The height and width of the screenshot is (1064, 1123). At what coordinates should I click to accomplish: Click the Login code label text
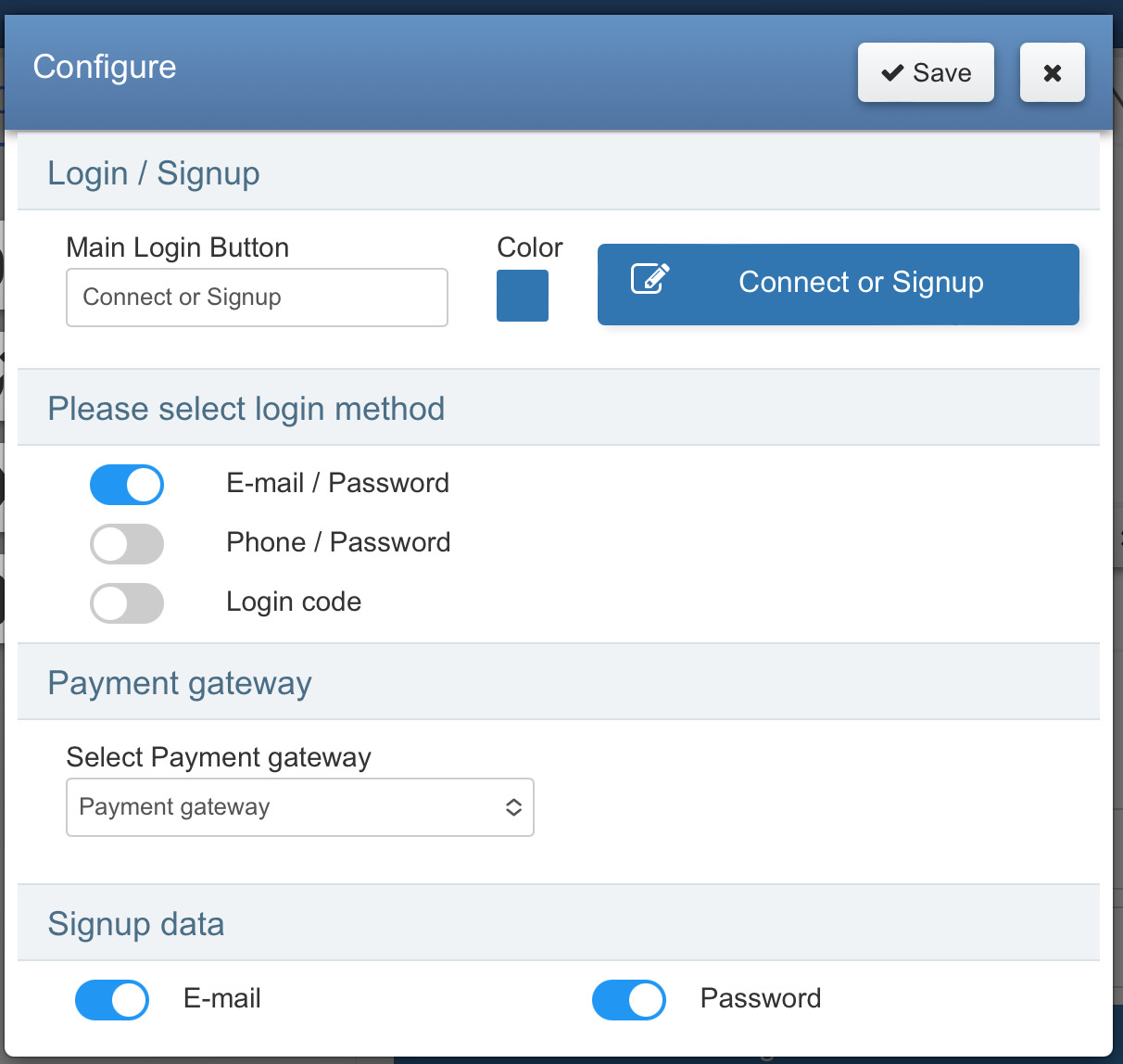(294, 602)
